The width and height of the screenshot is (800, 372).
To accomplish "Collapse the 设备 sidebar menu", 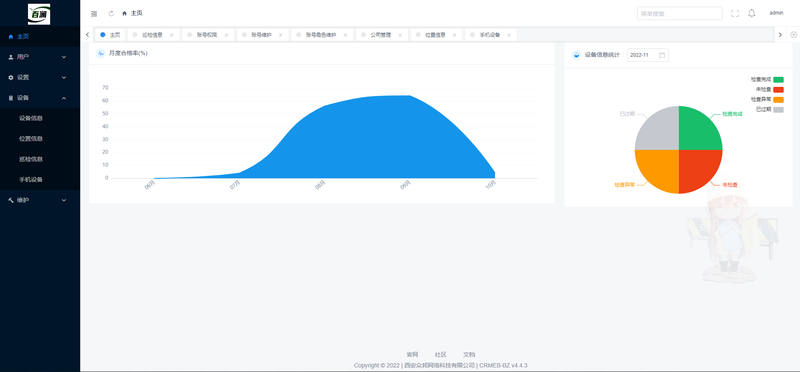I will tap(40, 98).
